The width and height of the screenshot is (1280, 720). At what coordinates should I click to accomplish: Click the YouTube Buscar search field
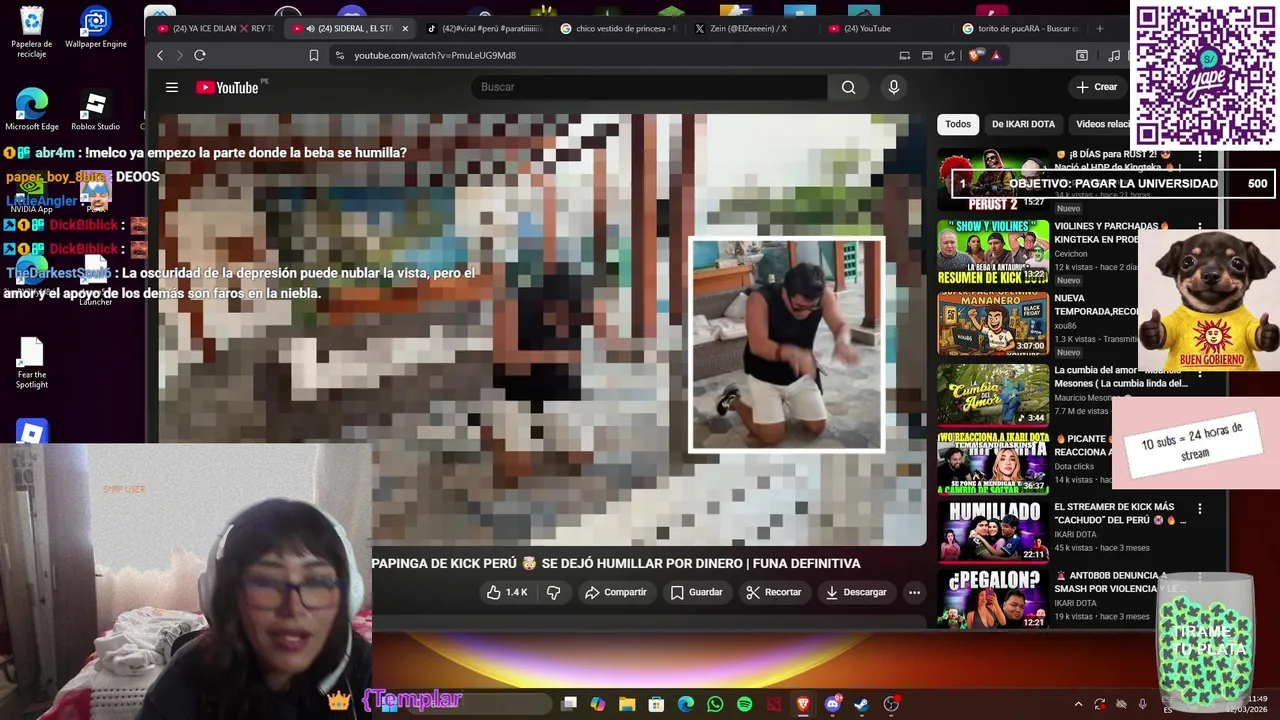point(650,87)
